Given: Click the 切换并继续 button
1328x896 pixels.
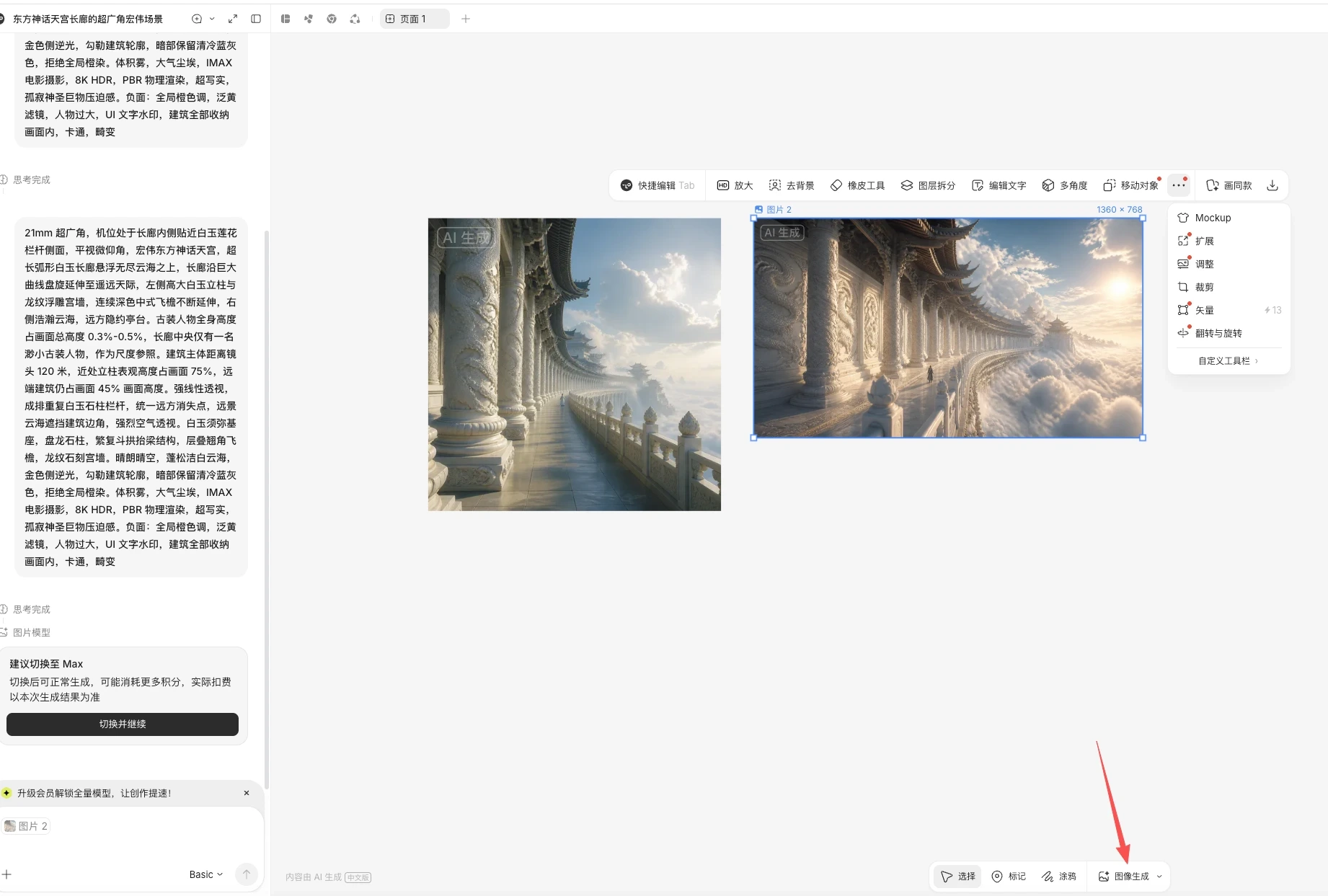Looking at the screenshot, I should tap(123, 724).
